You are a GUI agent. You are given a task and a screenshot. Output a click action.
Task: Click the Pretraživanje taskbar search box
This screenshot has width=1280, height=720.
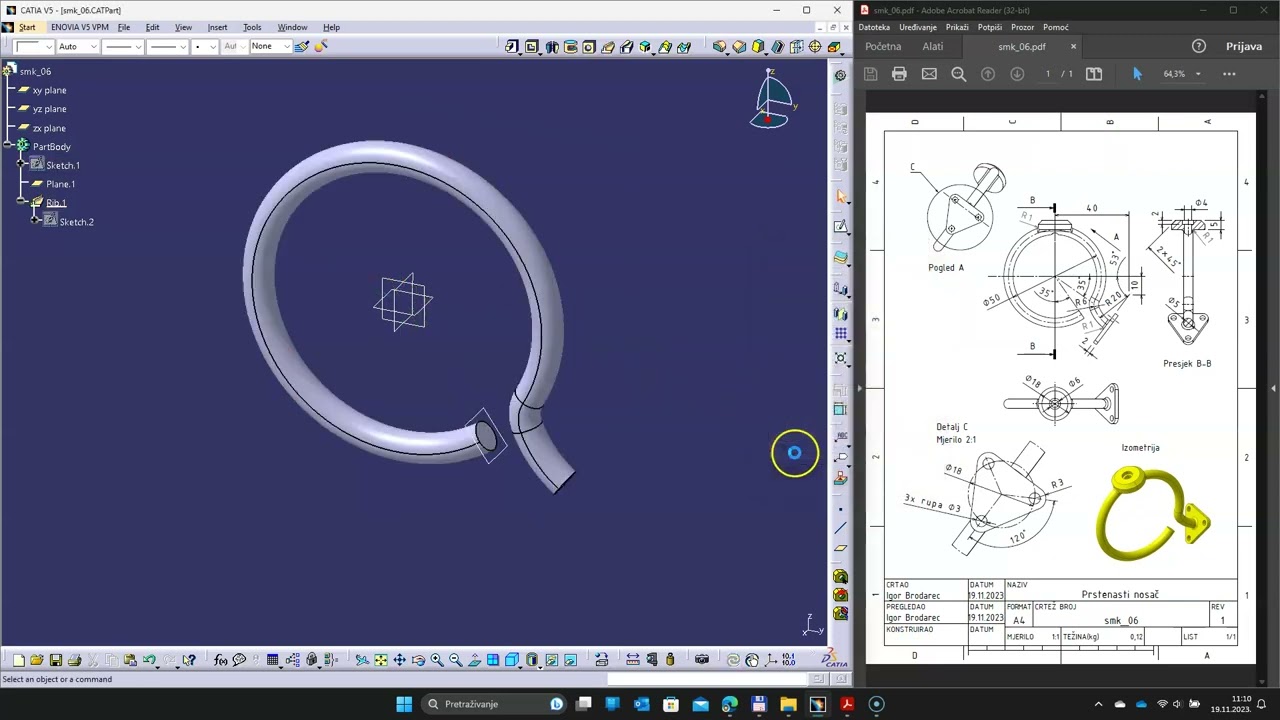494,704
